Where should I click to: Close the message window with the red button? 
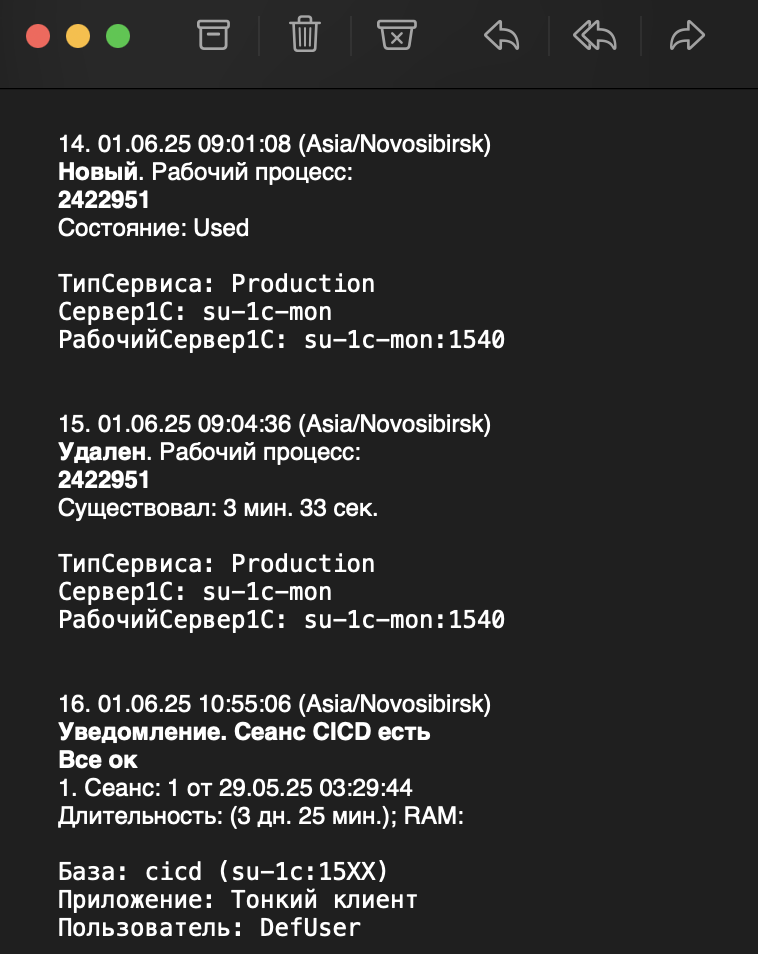click(38, 37)
